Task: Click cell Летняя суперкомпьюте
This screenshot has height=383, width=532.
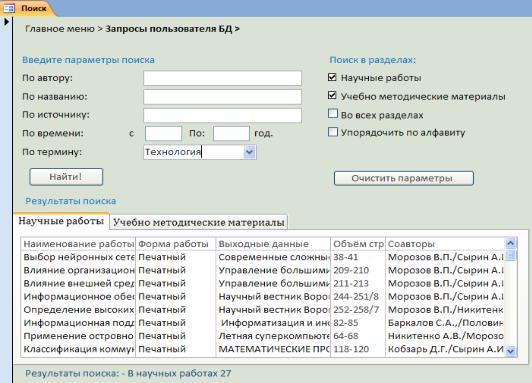Action: pyautogui.click(x=274, y=336)
